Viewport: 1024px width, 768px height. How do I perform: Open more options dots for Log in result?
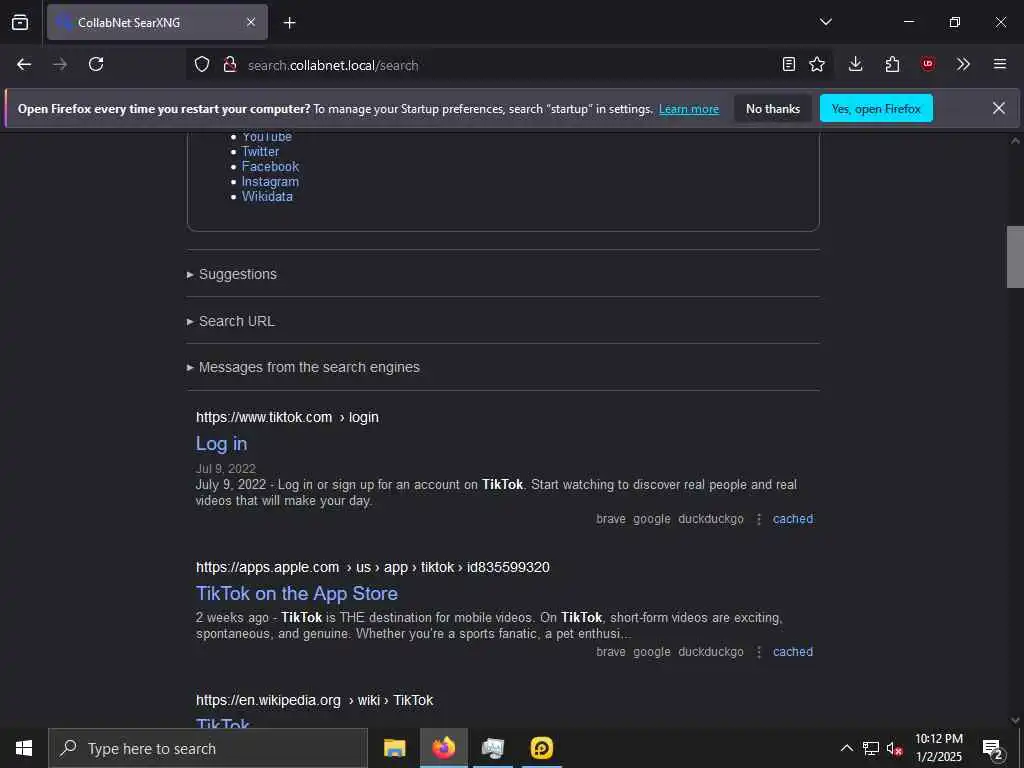pos(758,519)
